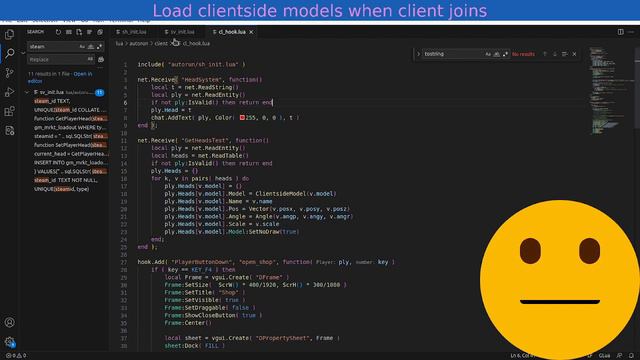Close the find widget
This screenshot has width=640, height=360.
(574, 54)
